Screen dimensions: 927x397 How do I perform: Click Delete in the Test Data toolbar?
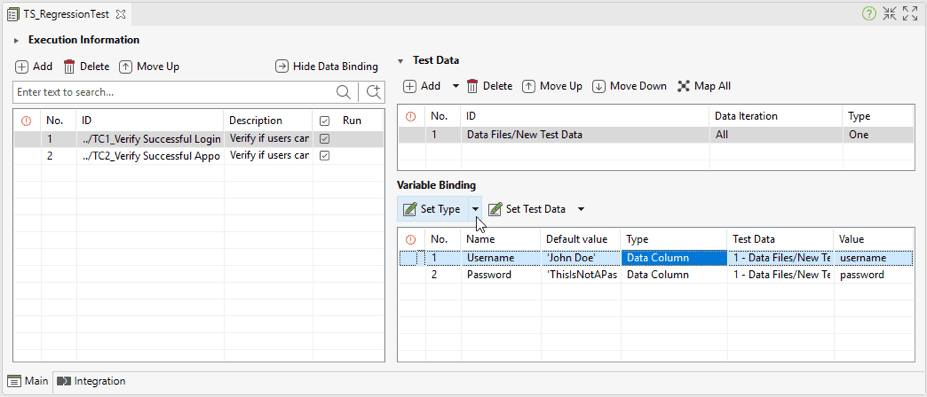pos(490,86)
